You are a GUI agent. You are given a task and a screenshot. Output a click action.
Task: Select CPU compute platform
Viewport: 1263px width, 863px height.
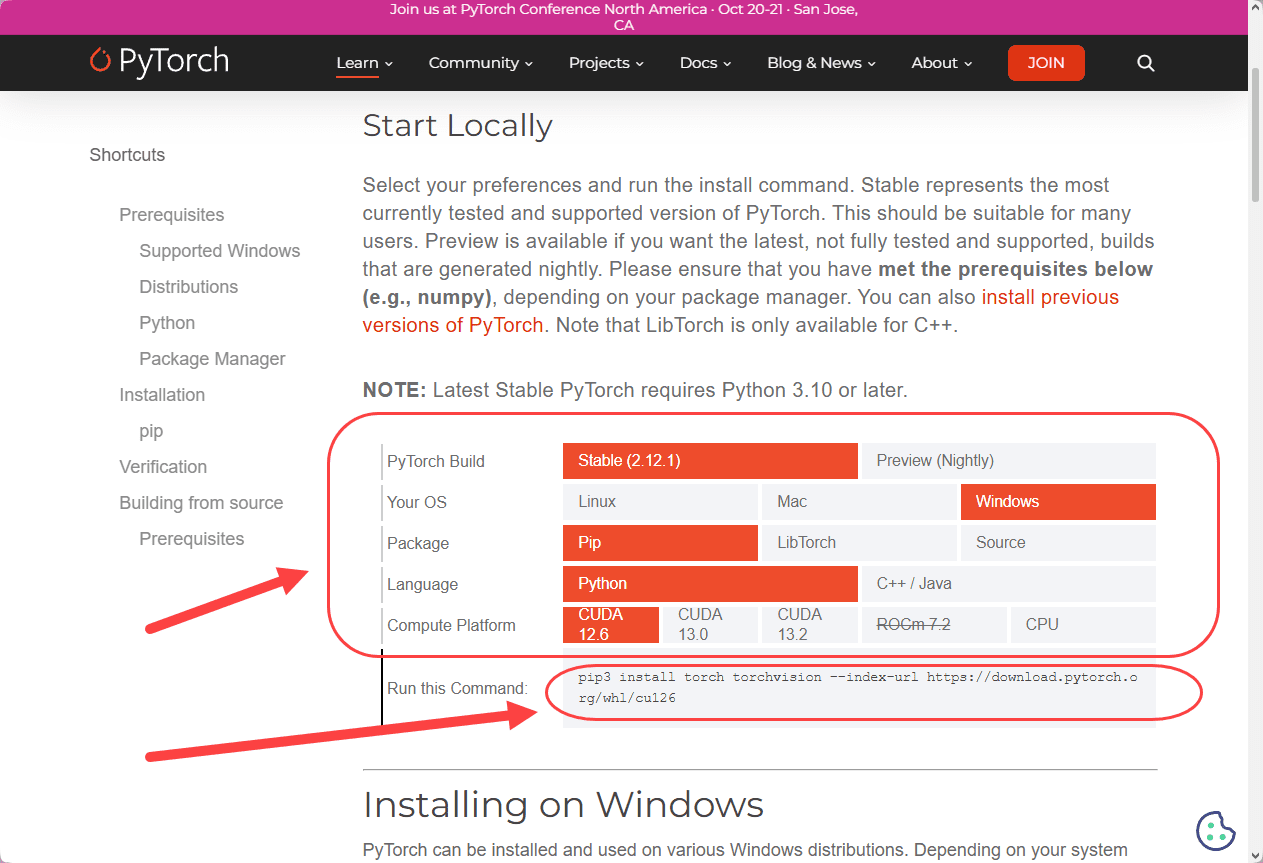[1083, 625]
